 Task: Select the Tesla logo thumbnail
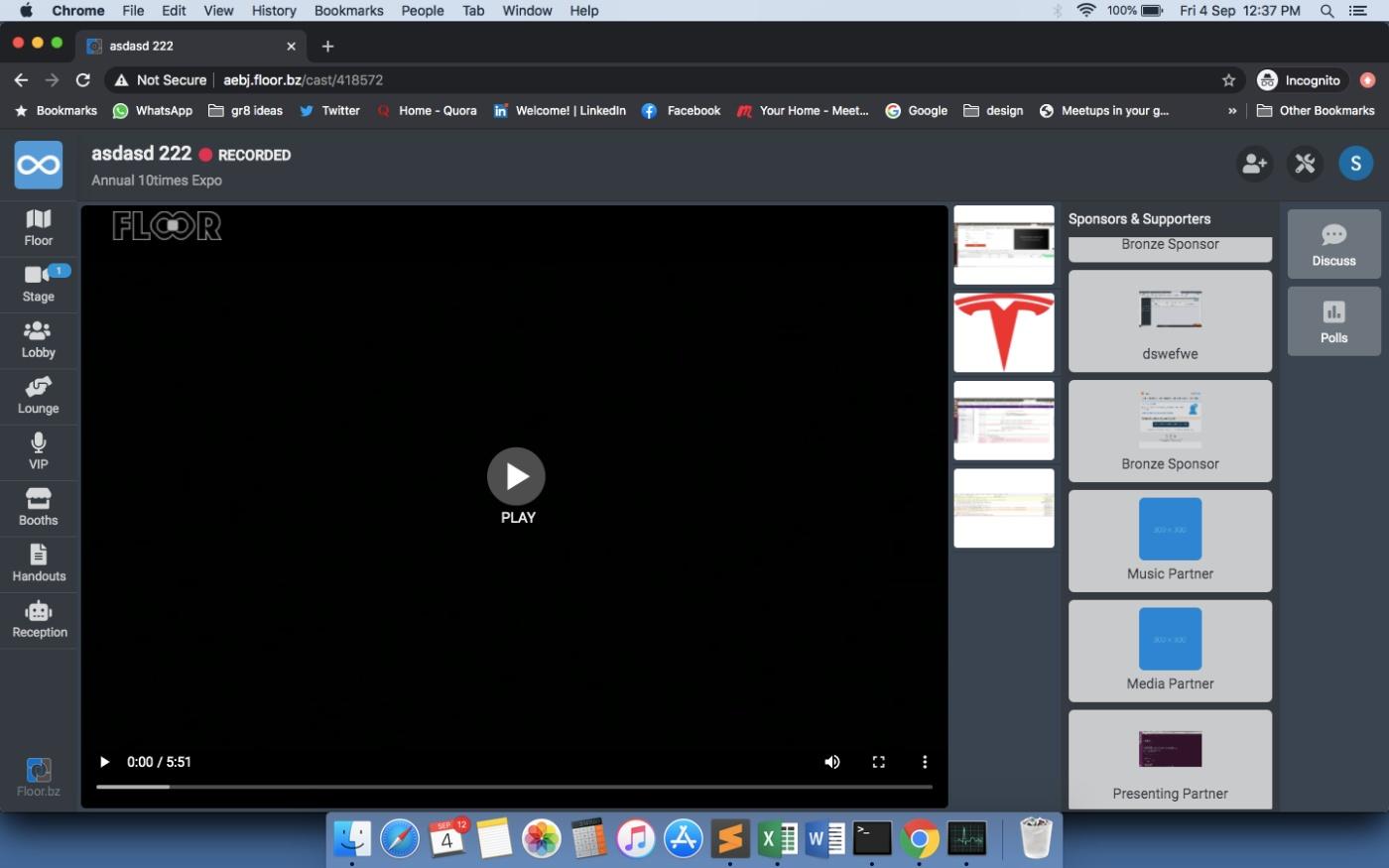(x=1004, y=332)
